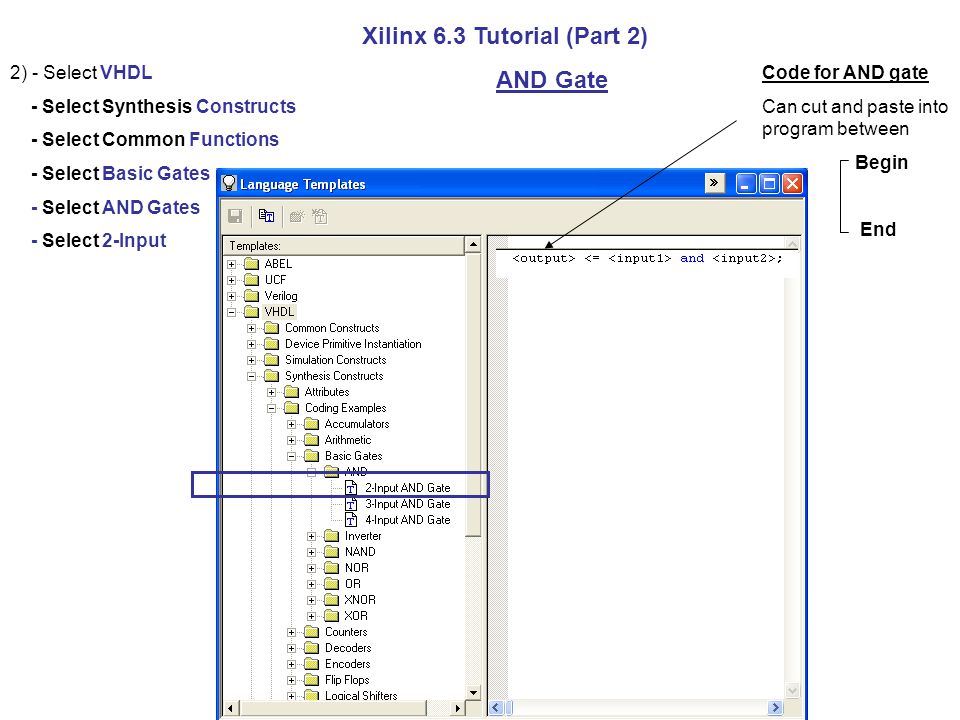Click the 2-Input AND Gate template icon
960x720 pixels.
click(x=351, y=488)
